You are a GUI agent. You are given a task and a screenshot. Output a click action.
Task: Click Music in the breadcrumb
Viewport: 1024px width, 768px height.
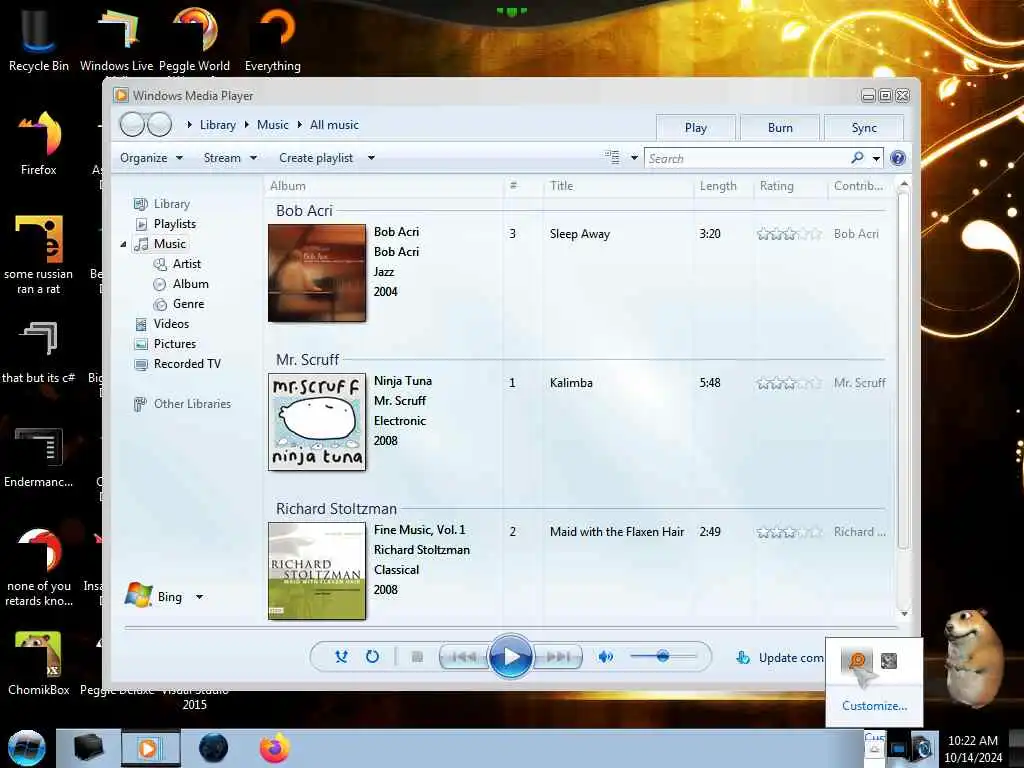(272, 125)
